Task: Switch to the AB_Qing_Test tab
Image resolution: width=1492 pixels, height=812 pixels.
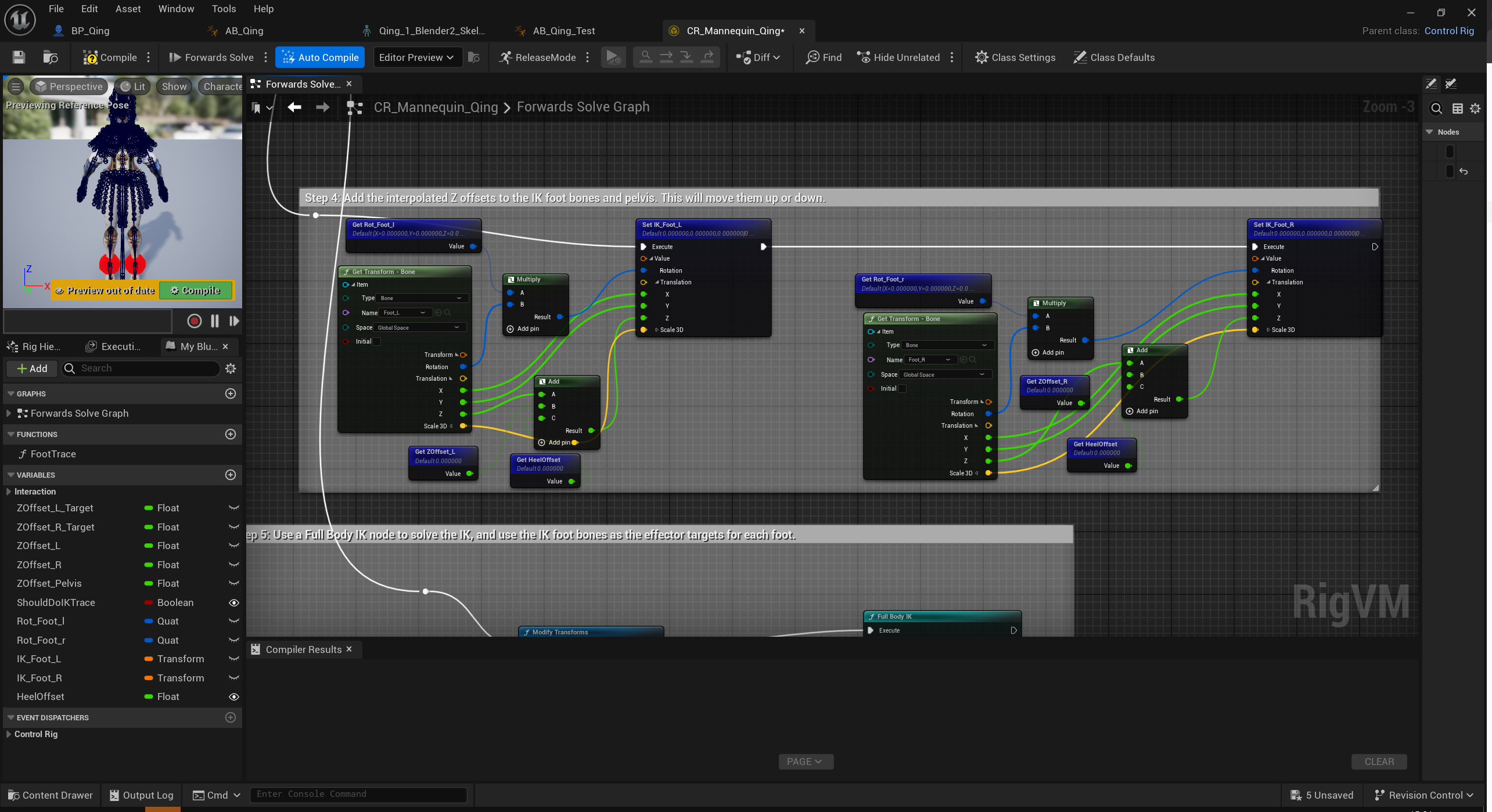Action: [x=563, y=31]
